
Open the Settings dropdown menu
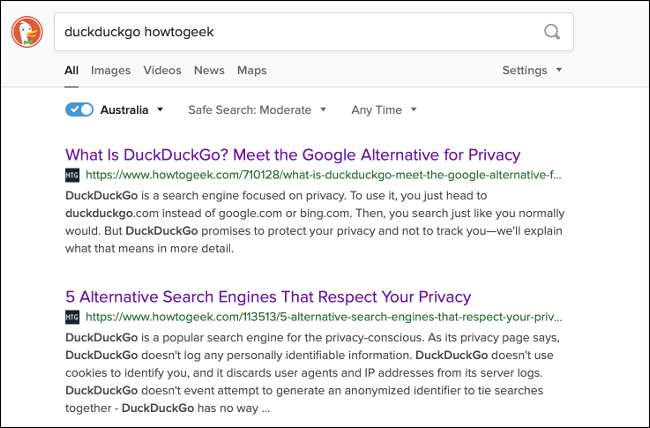pyautogui.click(x=532, y=70)
